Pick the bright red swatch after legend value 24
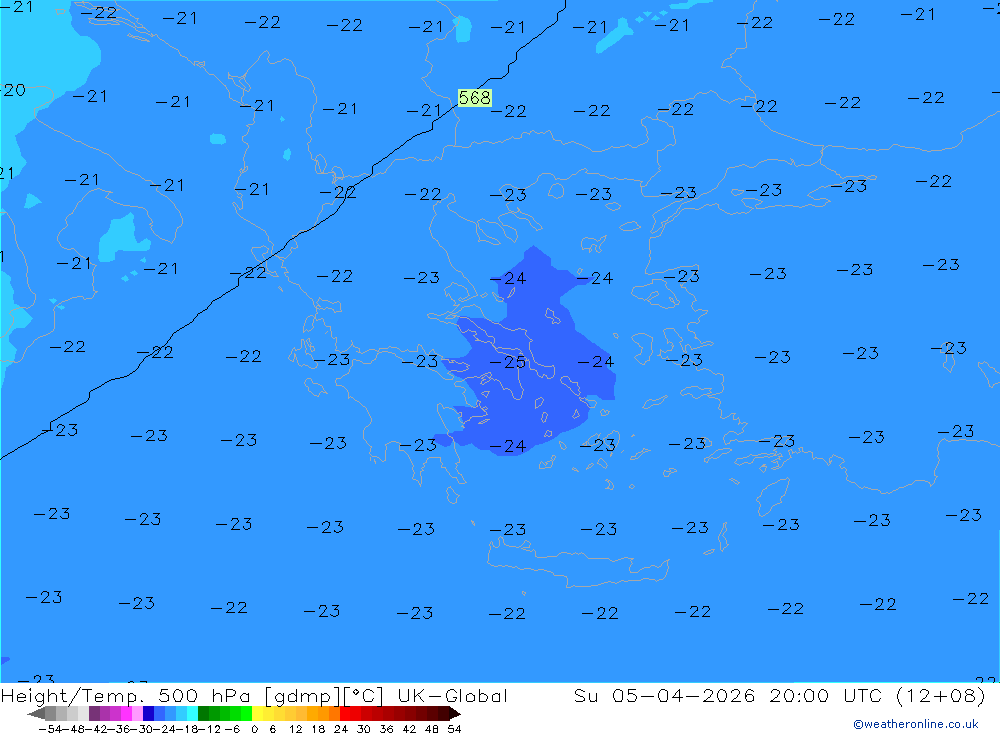This screenshot has height=733, width=1000. pos(345,714)
